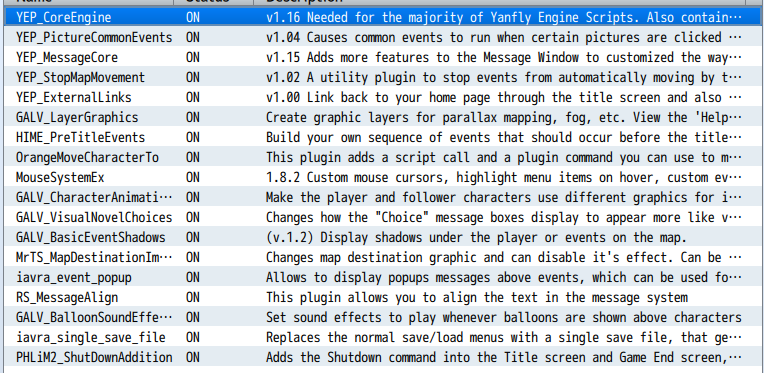Click the parallax mapping graphic layers description

pos(504,117)
